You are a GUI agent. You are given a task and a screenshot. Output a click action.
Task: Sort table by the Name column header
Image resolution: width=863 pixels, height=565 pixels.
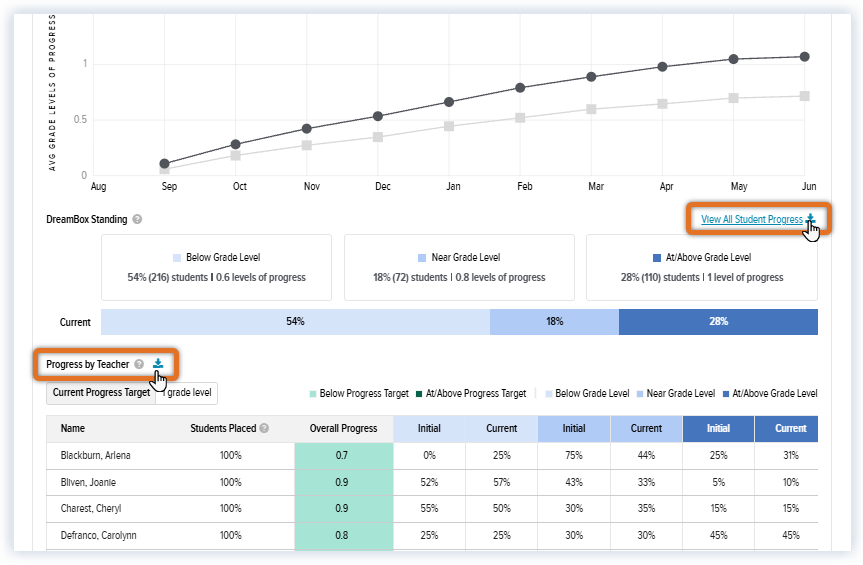[x=73, y=428]
